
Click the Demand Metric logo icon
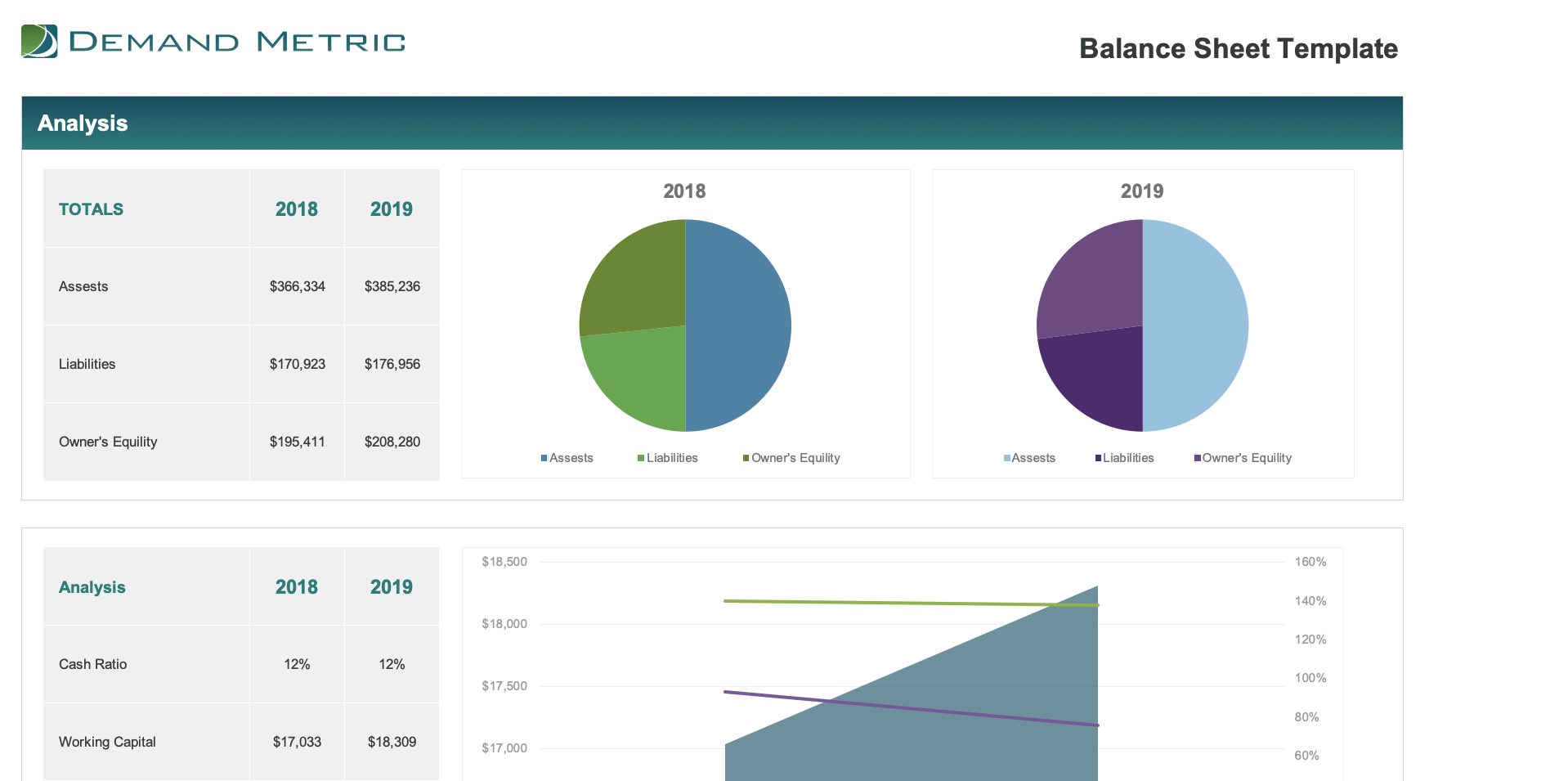click(x=39, y=41)
